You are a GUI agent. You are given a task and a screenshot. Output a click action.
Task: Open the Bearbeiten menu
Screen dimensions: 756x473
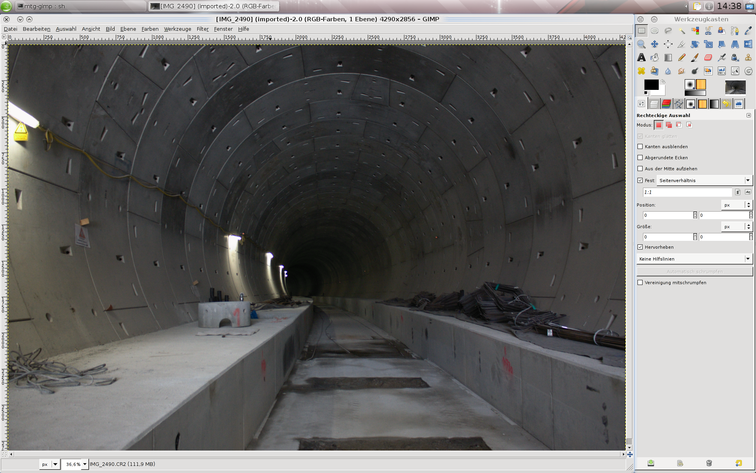[36, 29]
